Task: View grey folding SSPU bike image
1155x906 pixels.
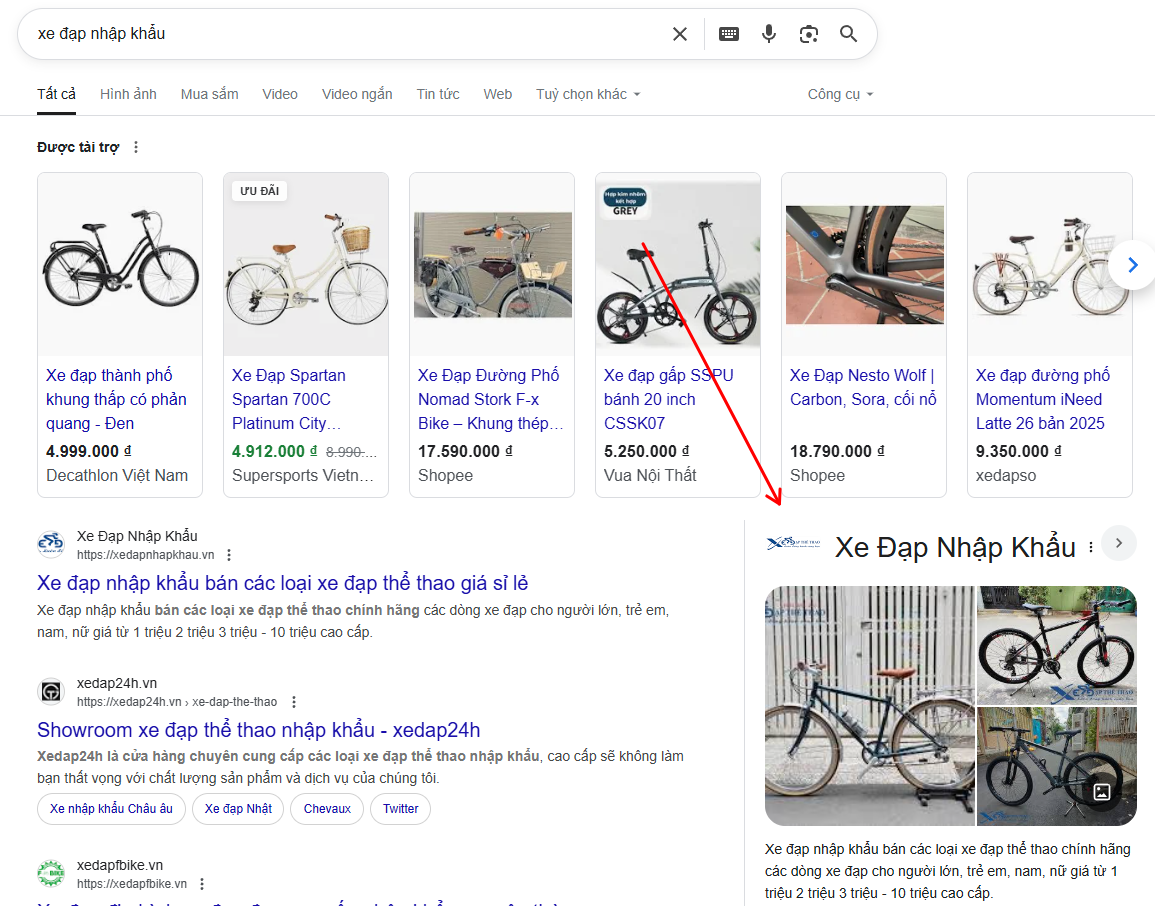Action: coord(678,264)
